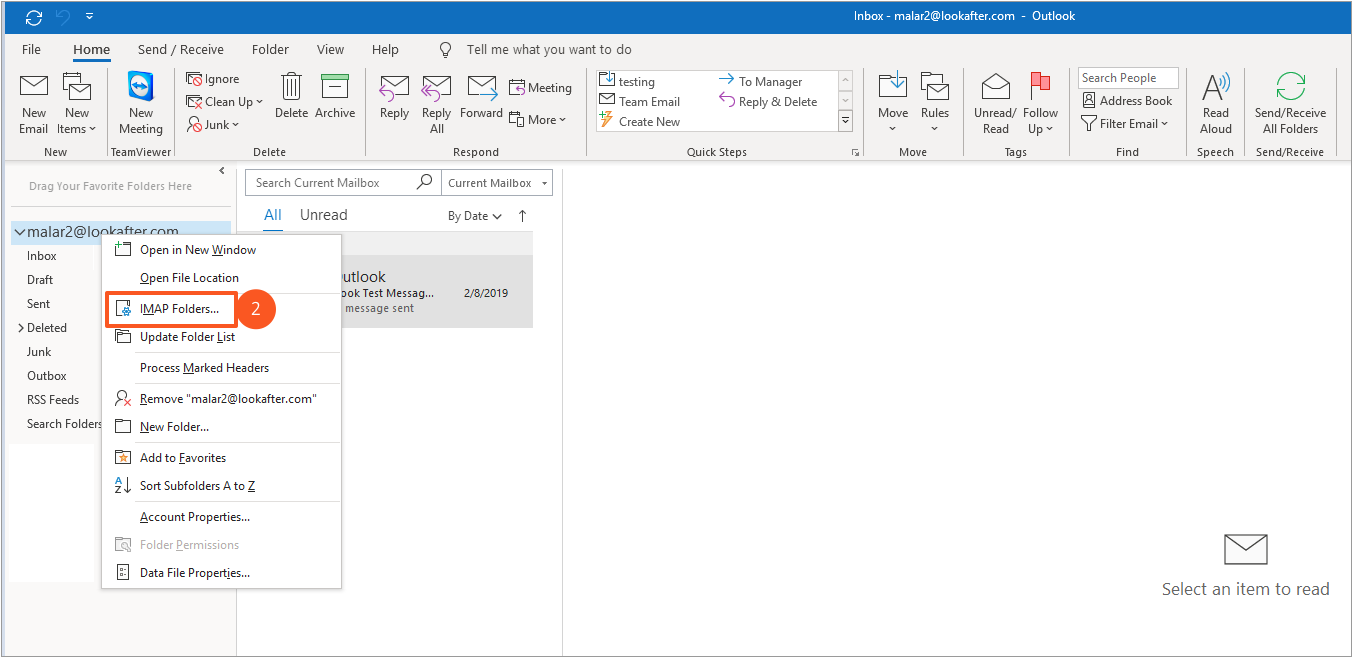The image size is (1352, 657).
Task: Run the To Manager quick step
Action: [760, 82]
